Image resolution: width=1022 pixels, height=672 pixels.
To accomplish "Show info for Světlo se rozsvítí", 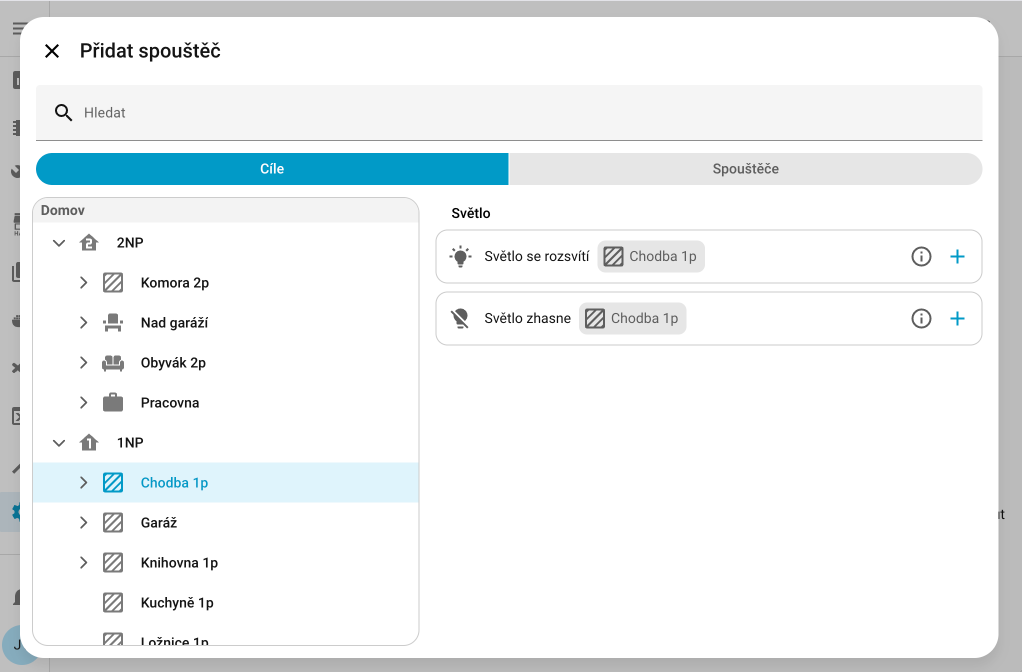I will [x=921, y=257].
